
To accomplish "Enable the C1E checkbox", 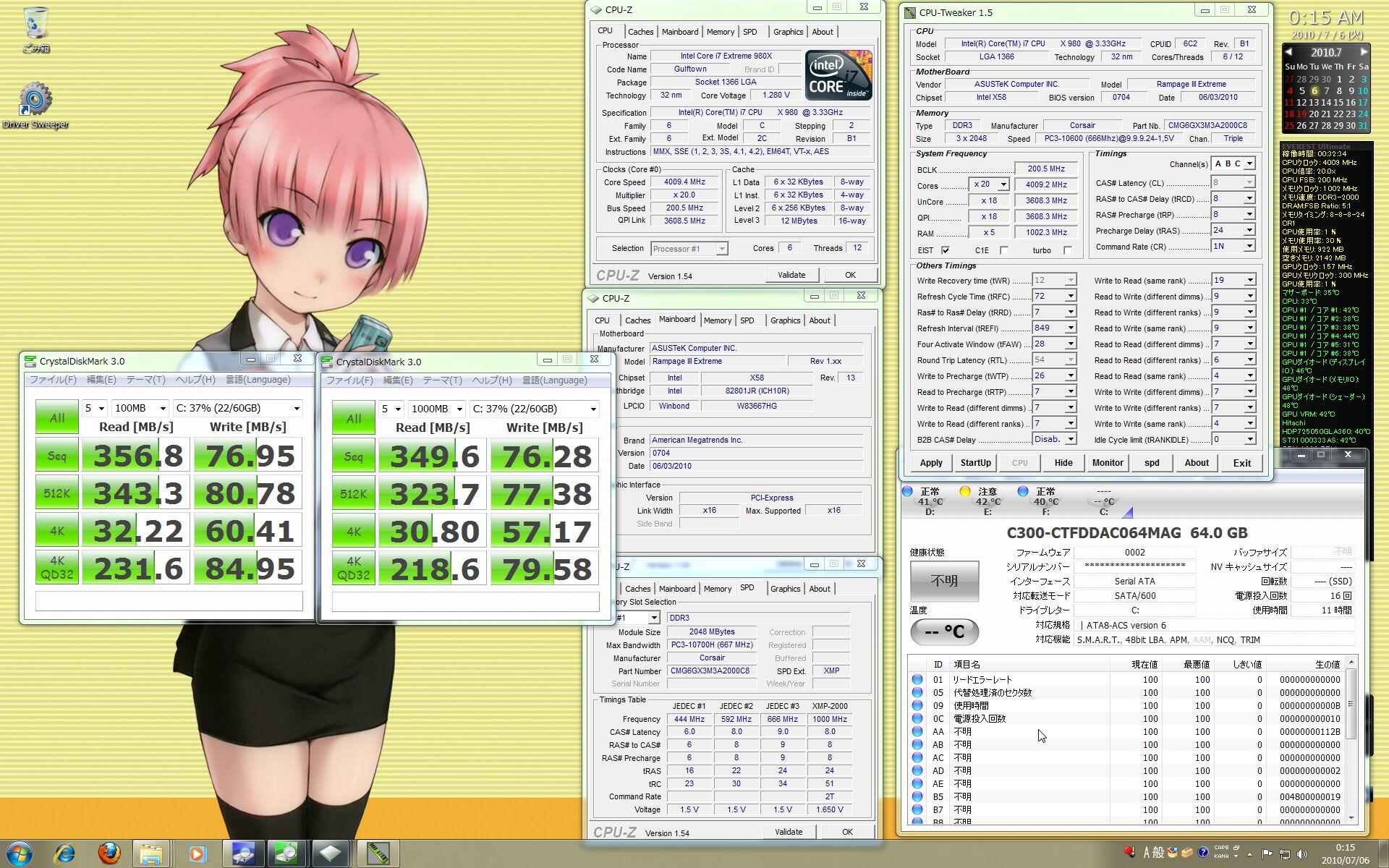I will click(x=1003, y=250).
